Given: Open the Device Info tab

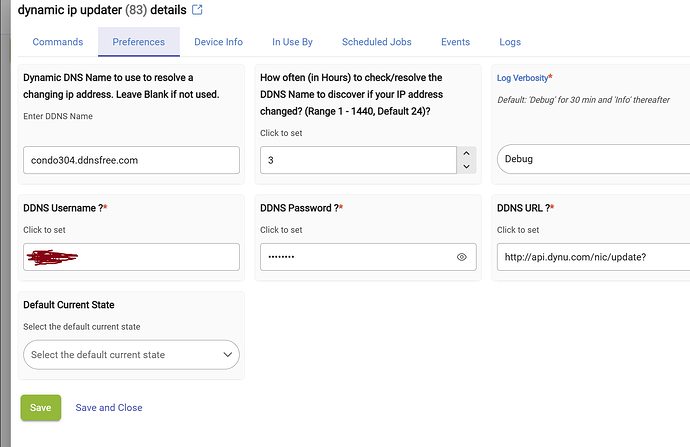Looking at the screenshot, I should click(x=218, y=42).
